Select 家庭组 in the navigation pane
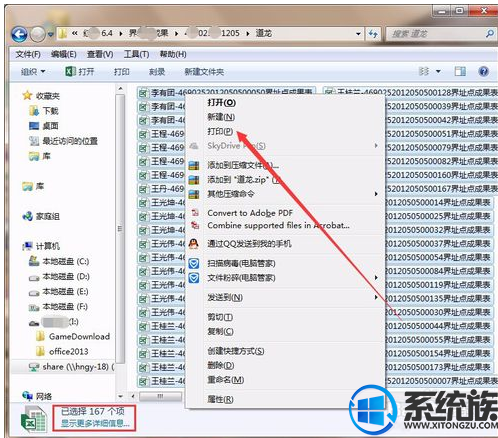 (x=41, y=216)
